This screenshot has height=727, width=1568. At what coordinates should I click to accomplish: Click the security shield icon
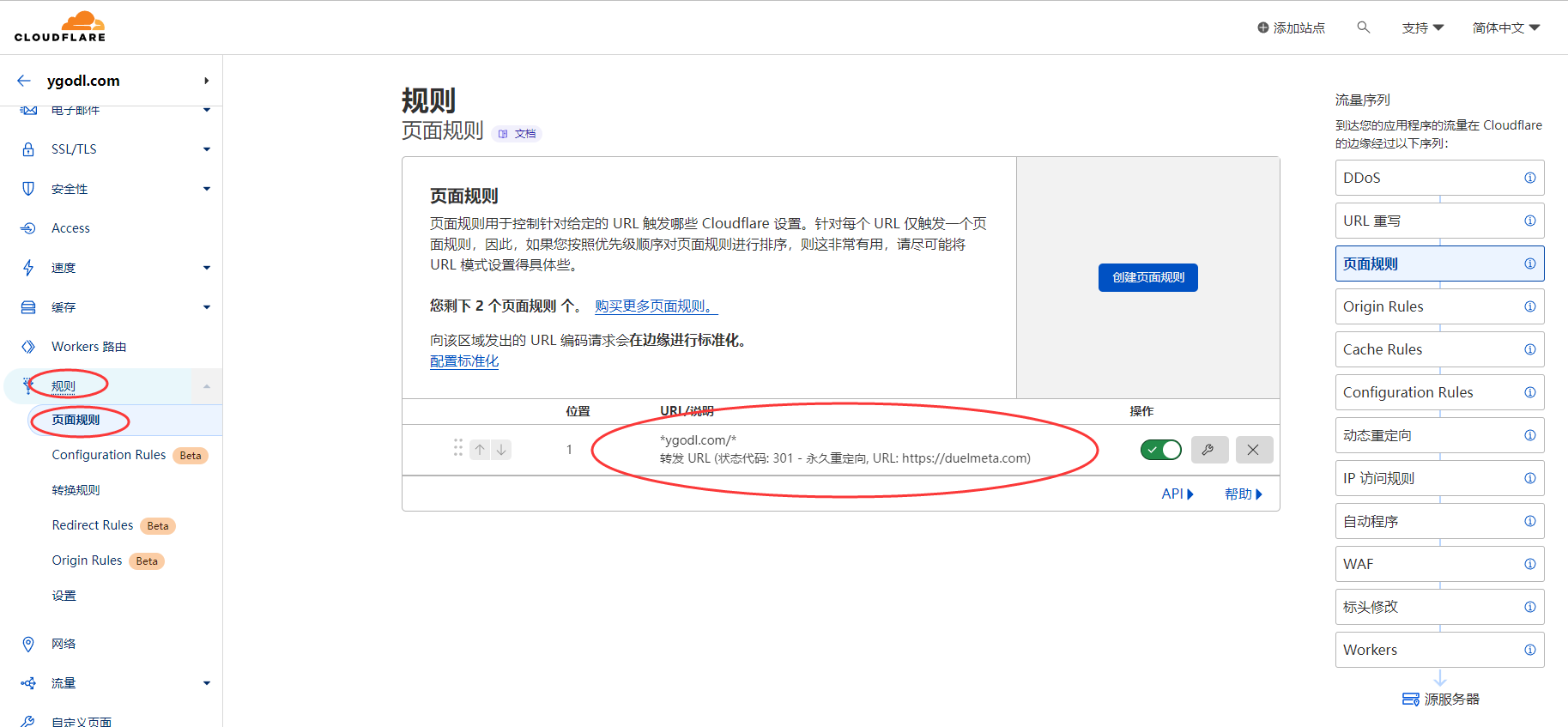[28, 189]
